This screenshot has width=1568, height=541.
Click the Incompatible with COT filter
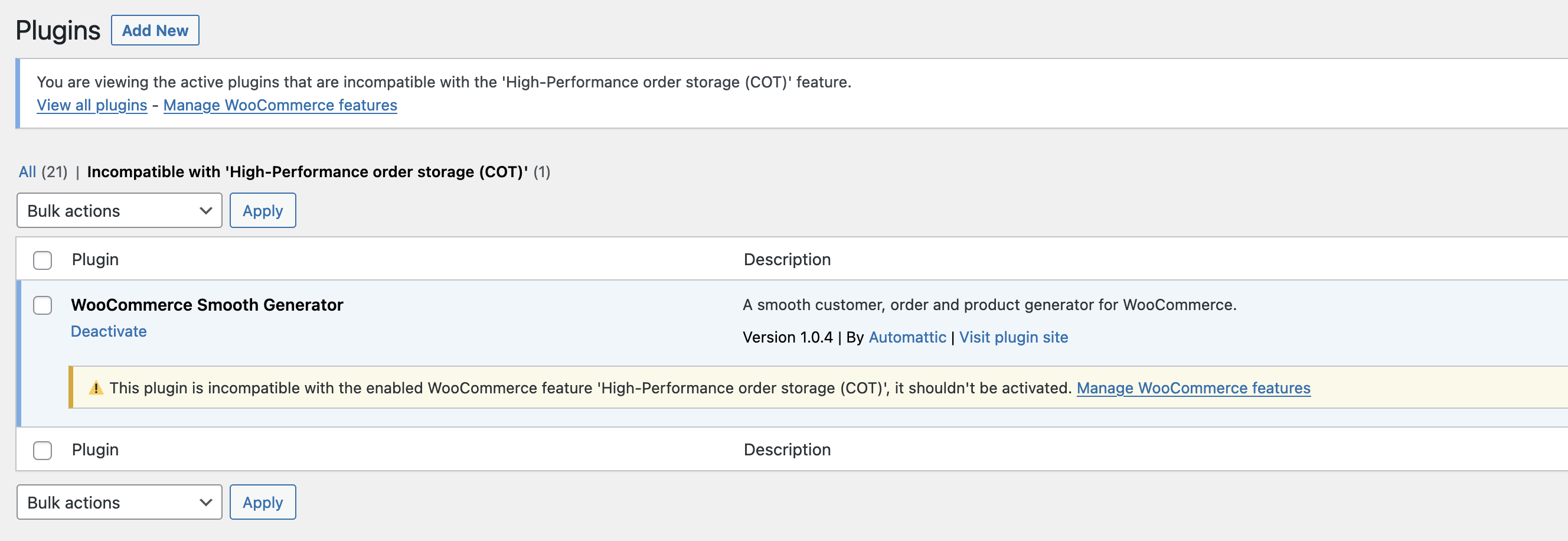[308, 172]
